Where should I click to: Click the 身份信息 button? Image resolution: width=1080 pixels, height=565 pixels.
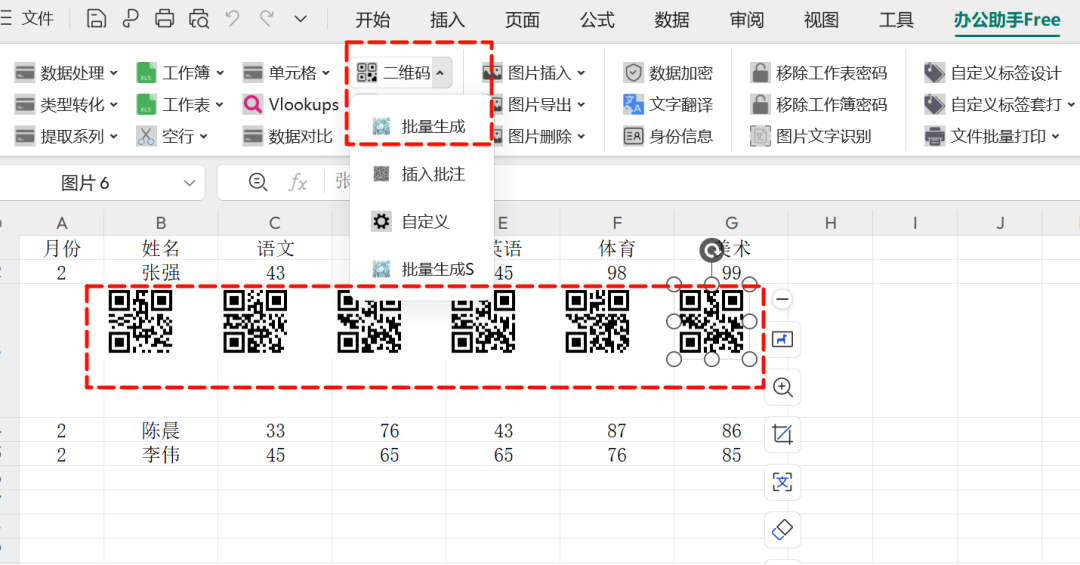[668, 136]
